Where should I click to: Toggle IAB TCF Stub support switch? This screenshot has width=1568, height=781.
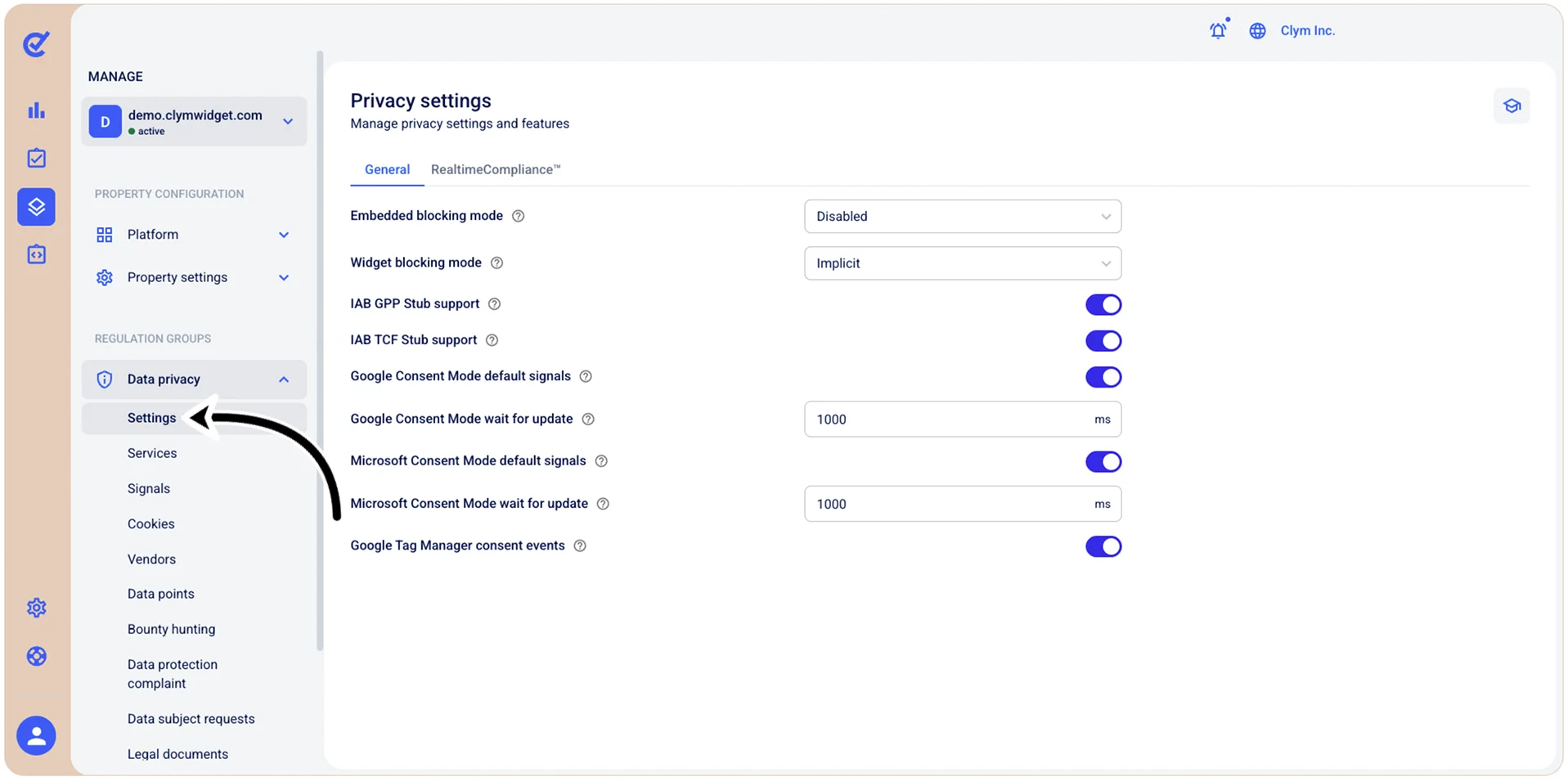(1103, 340)
